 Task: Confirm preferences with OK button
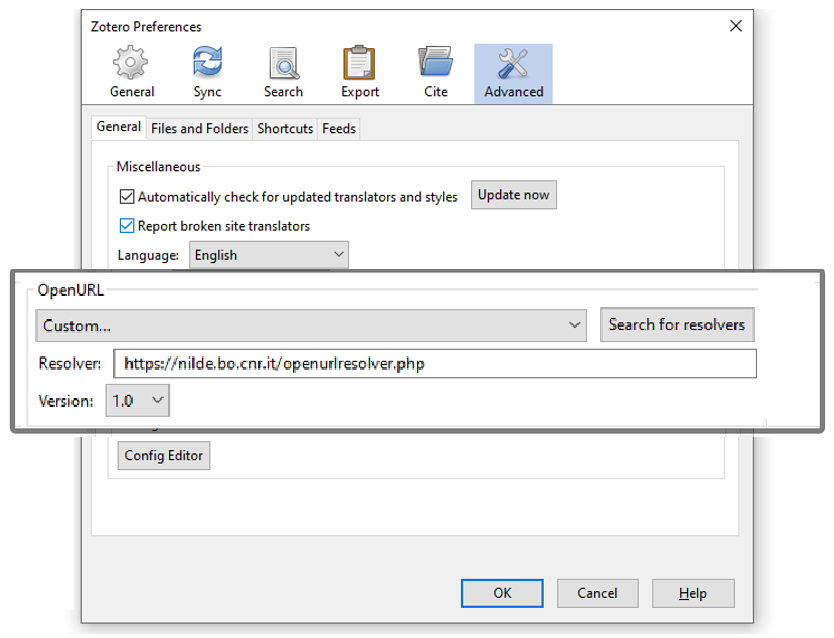point(502,593)
